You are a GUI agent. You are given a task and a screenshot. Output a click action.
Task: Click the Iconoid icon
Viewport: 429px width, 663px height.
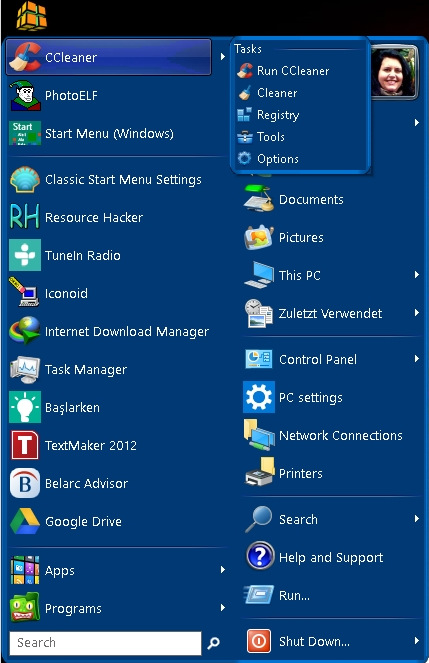pyautogui.click(x=25, y=293)
